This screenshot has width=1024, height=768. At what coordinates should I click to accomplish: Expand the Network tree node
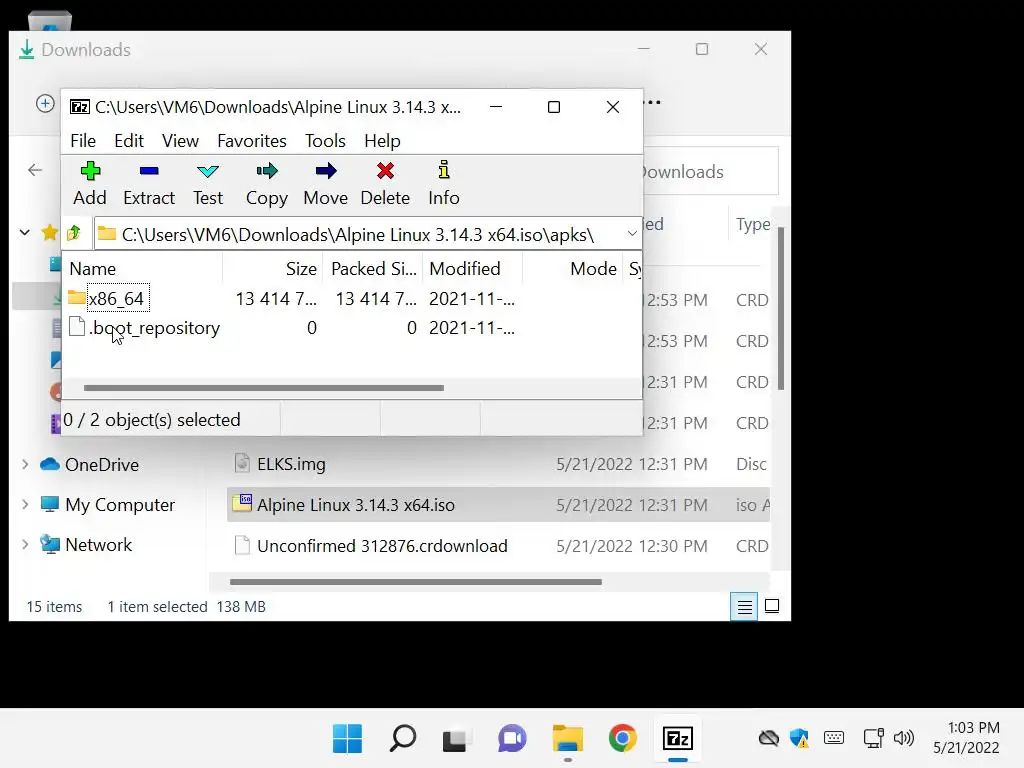pos(25,545)
